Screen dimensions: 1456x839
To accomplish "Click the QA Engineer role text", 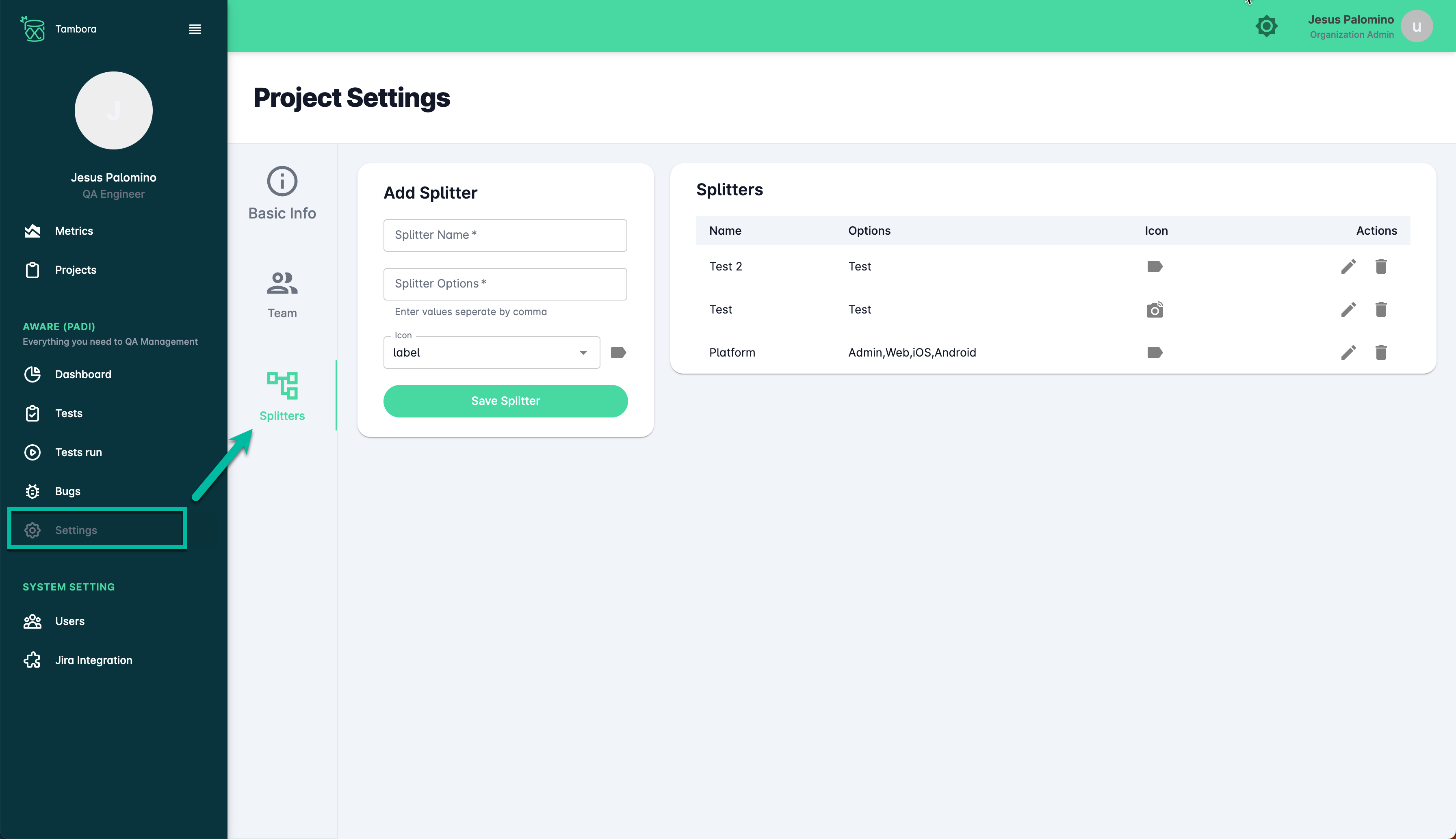I will [114, 194].
